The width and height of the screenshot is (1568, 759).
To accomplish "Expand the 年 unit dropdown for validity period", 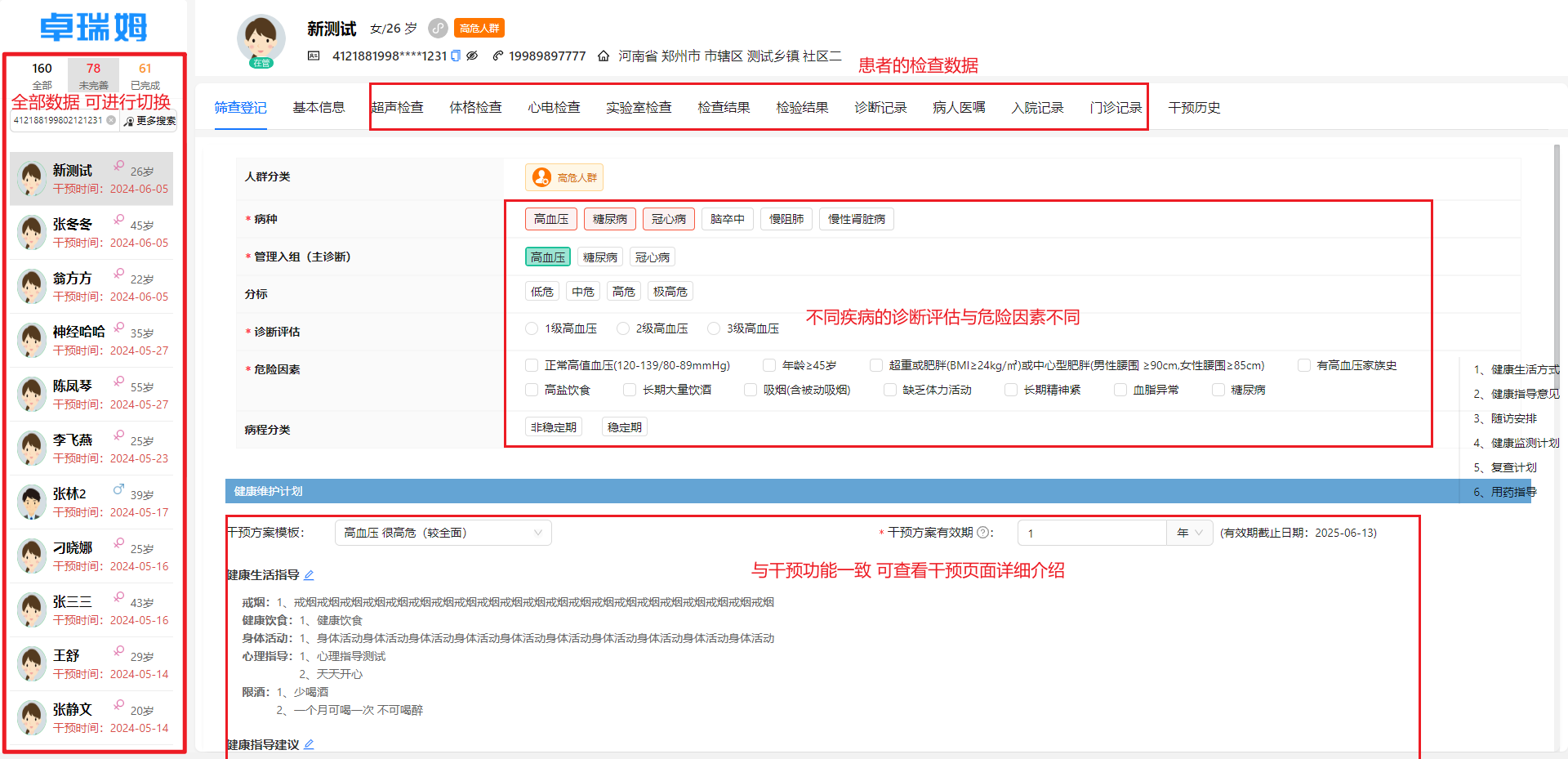I will click(1189, 533).
